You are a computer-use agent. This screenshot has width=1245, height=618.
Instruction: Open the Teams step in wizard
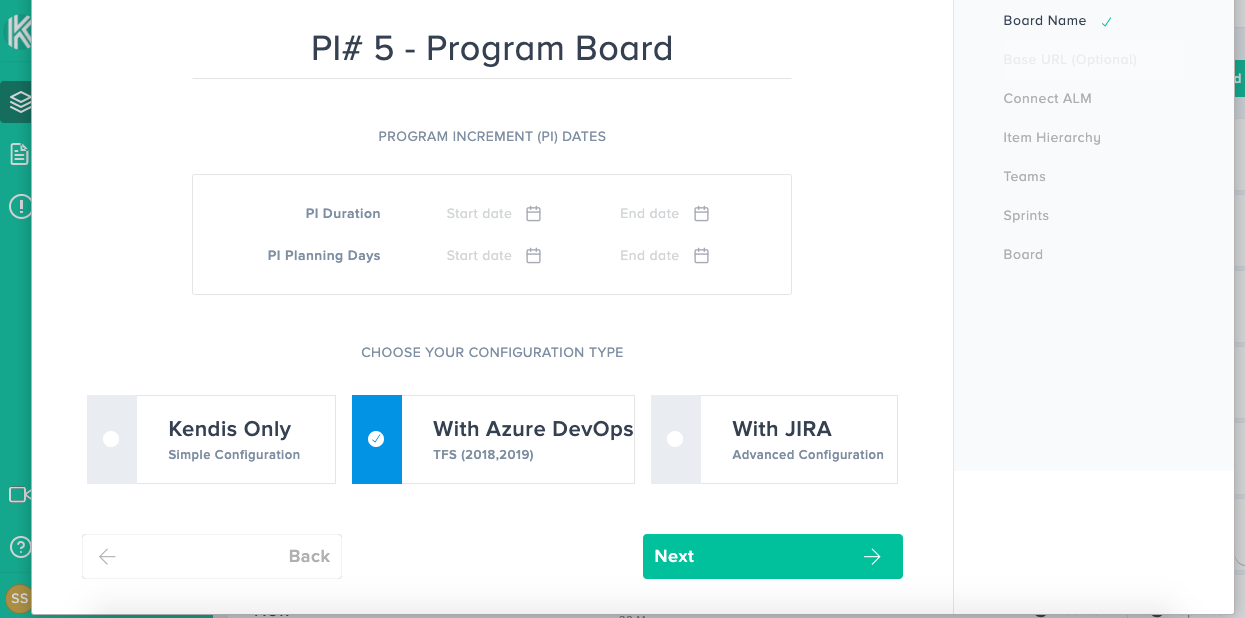click(x=1024, y=177)
